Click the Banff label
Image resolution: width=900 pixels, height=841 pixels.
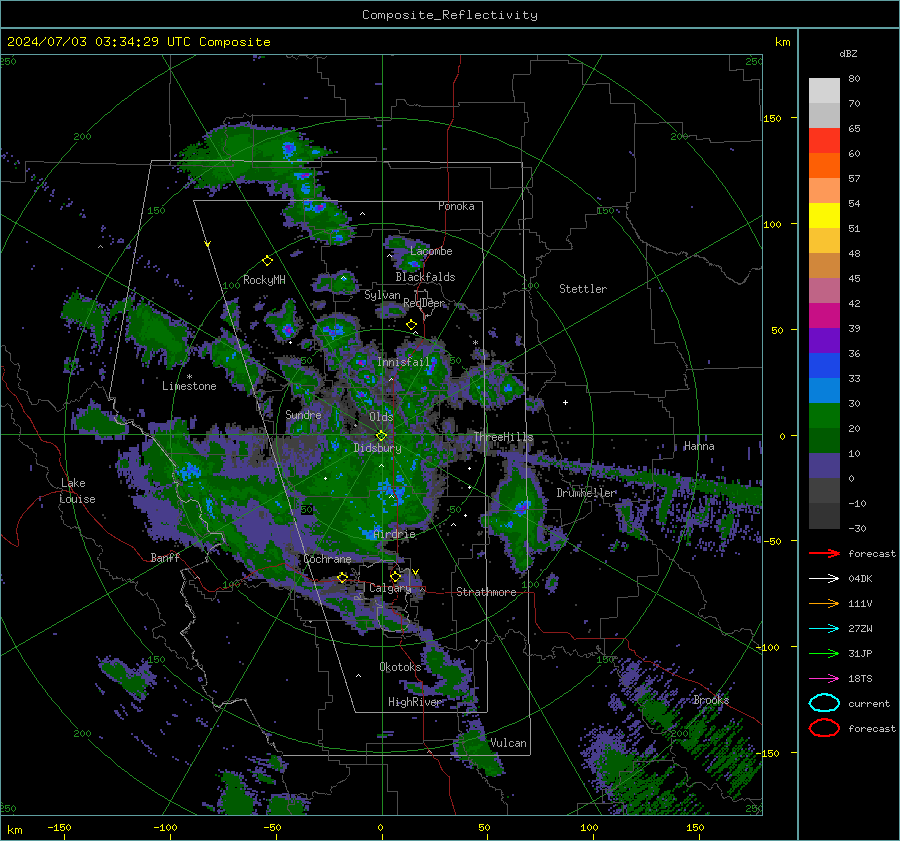pyautogui.click(x=165, y=558)
